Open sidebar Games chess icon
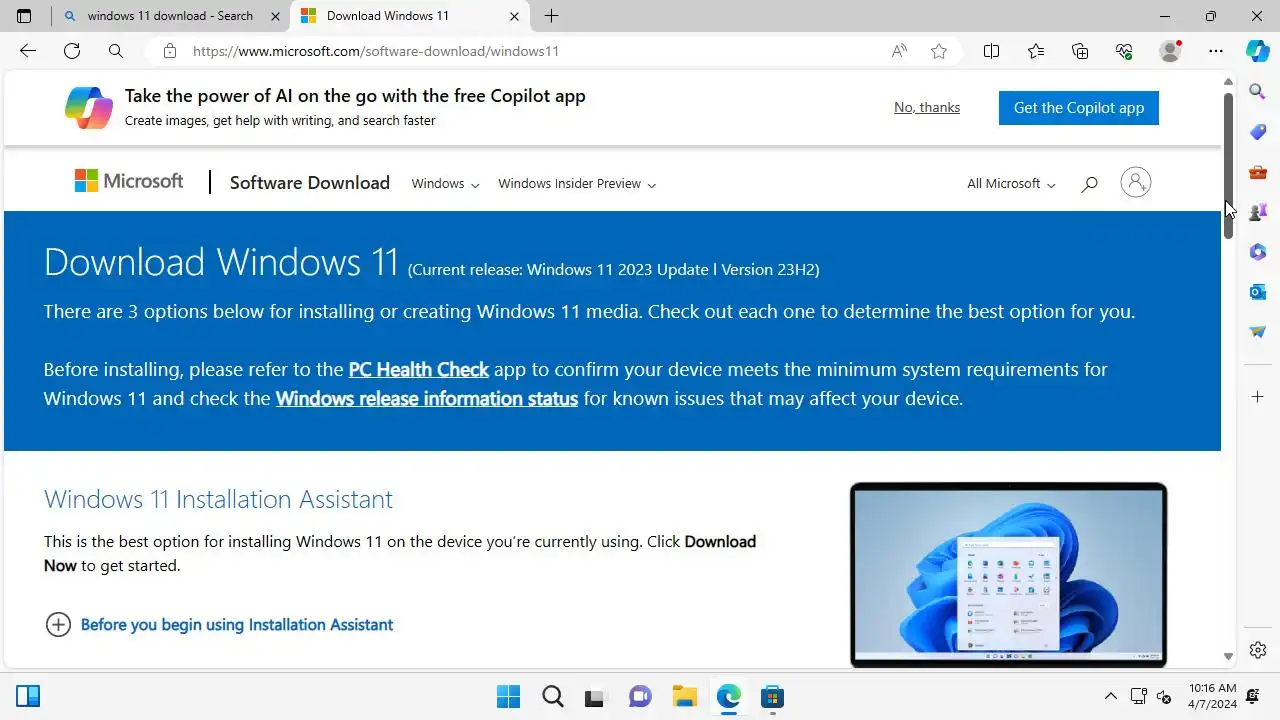 1258,212
